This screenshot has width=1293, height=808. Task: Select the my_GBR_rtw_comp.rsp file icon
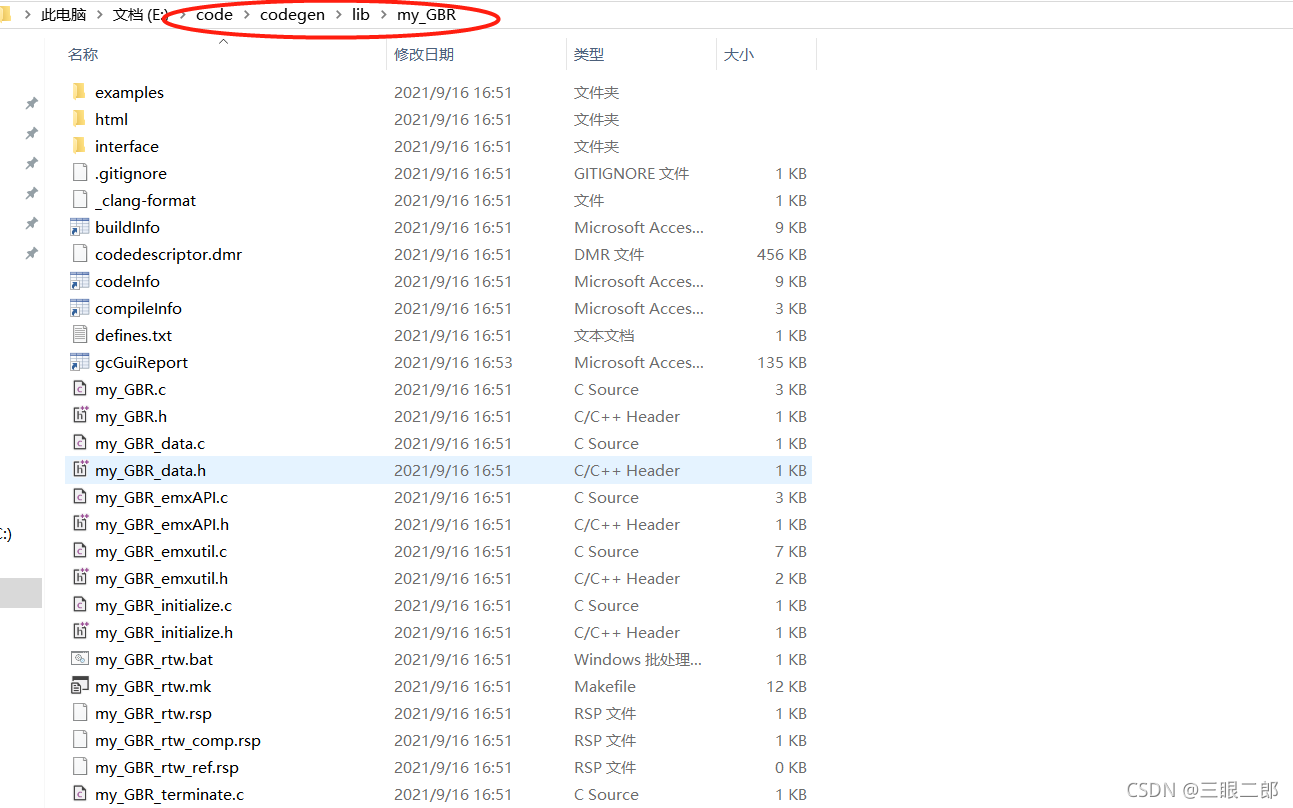pos(80,740)
